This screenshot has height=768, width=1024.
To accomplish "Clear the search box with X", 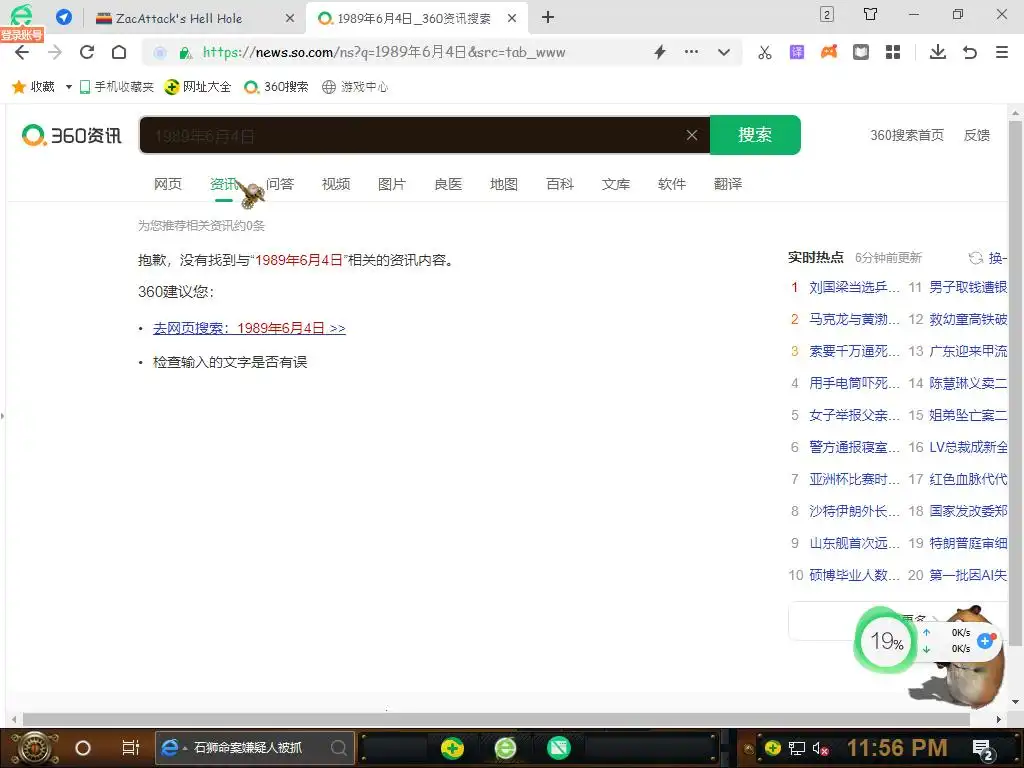I will pos(692,135).
